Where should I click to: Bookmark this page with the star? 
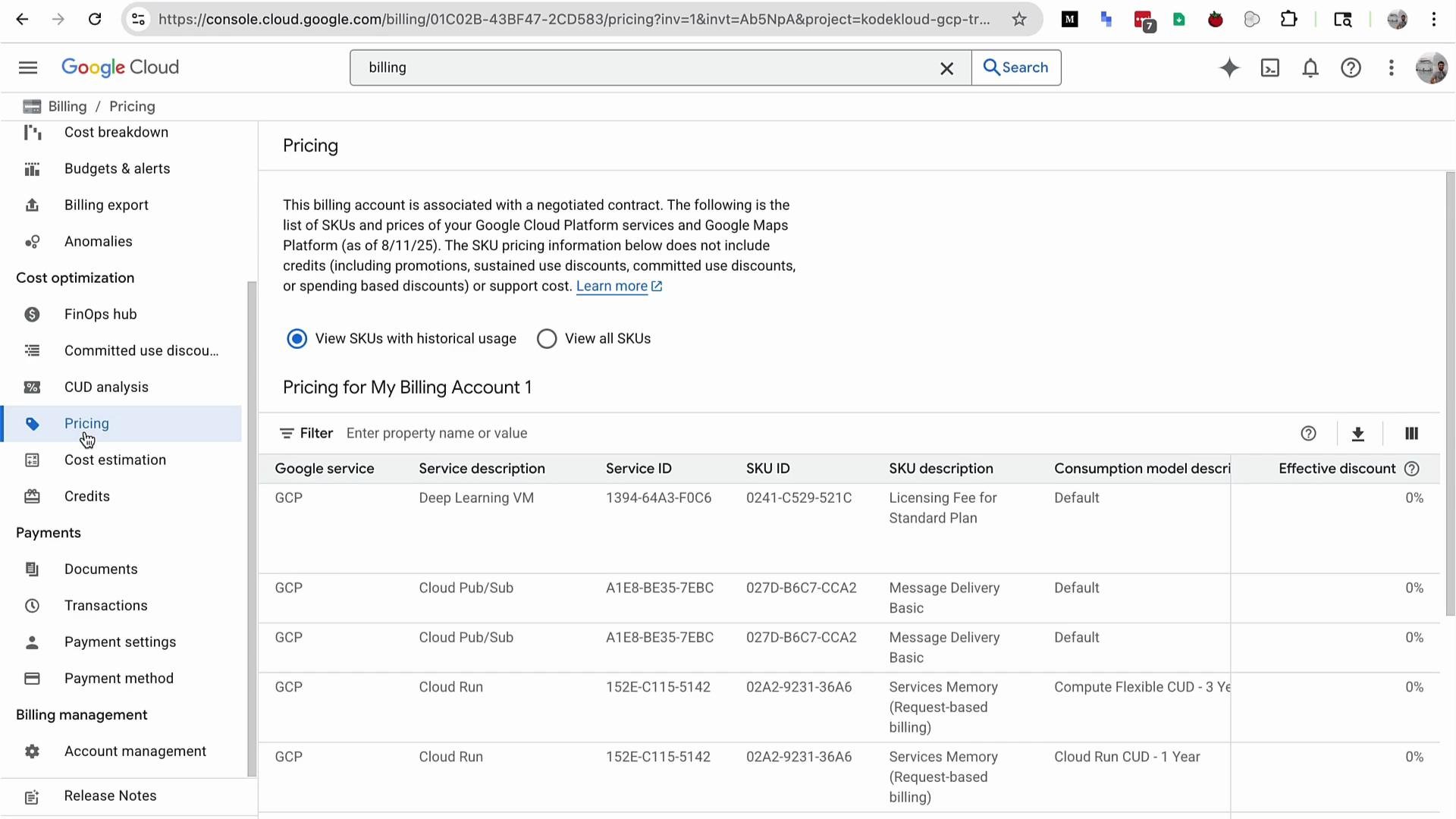click(x=1019, y=19)
